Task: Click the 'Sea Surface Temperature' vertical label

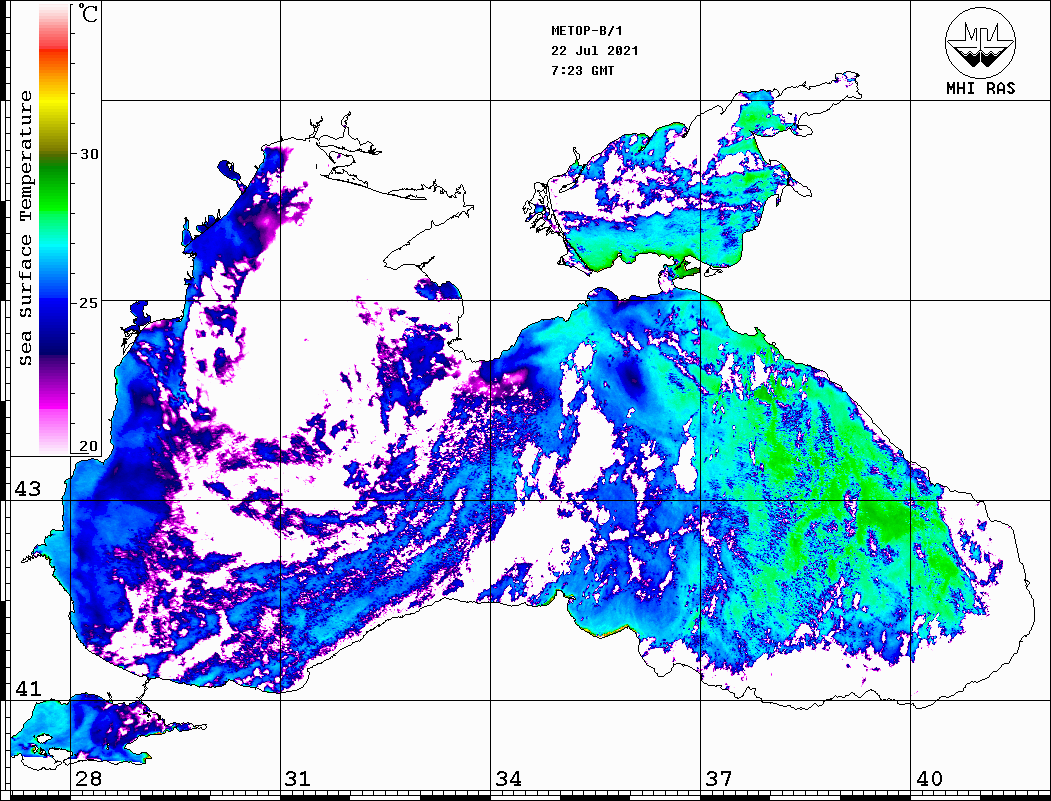Action: [25, 228]
